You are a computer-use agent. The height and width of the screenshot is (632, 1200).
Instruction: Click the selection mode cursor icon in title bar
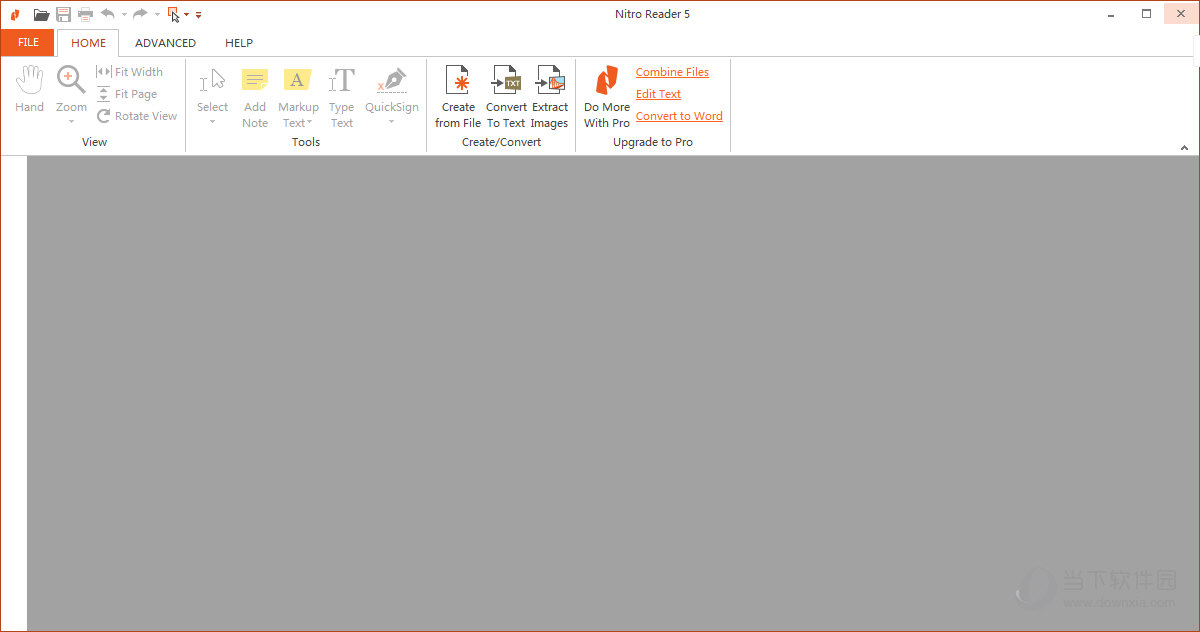pos(174,14)
